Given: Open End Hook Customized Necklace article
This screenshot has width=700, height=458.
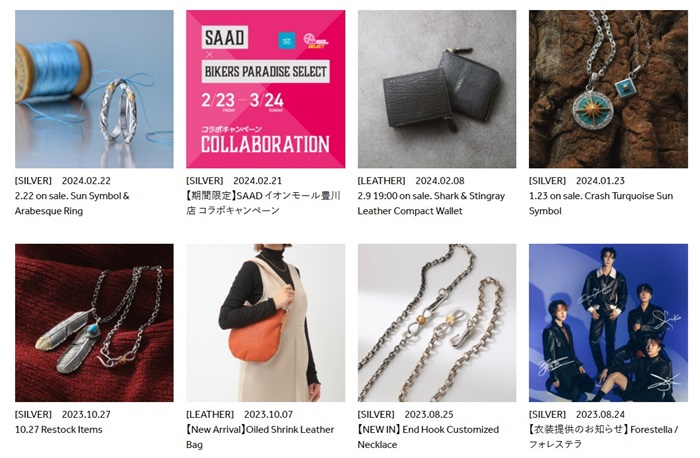Looking at the screenshot, I should 428,437.
